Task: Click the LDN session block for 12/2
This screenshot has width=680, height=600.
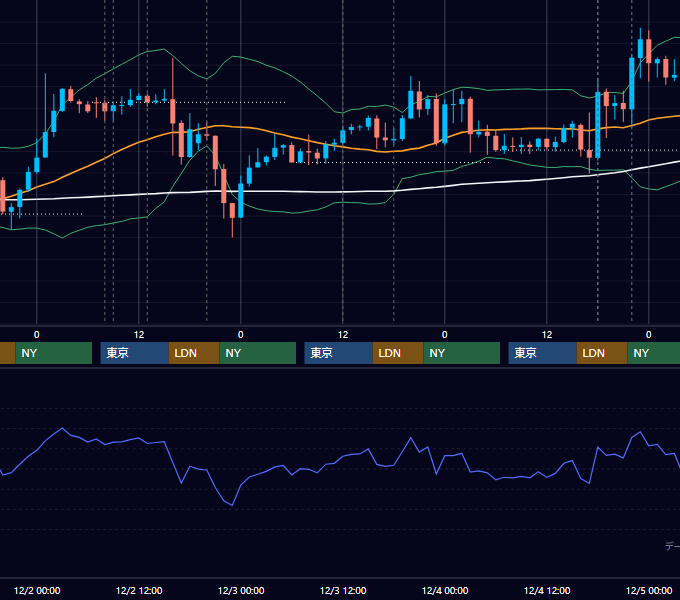Action: pyautogui.click(x=194, y=353)
